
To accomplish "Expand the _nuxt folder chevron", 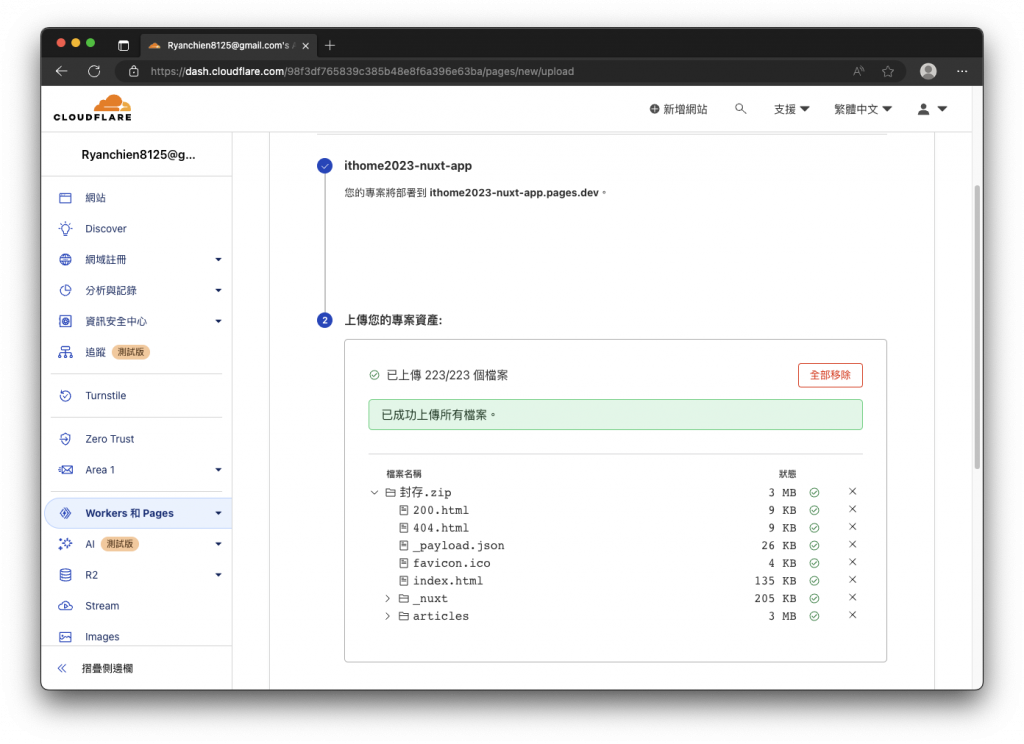I will (x=387, y=598).
